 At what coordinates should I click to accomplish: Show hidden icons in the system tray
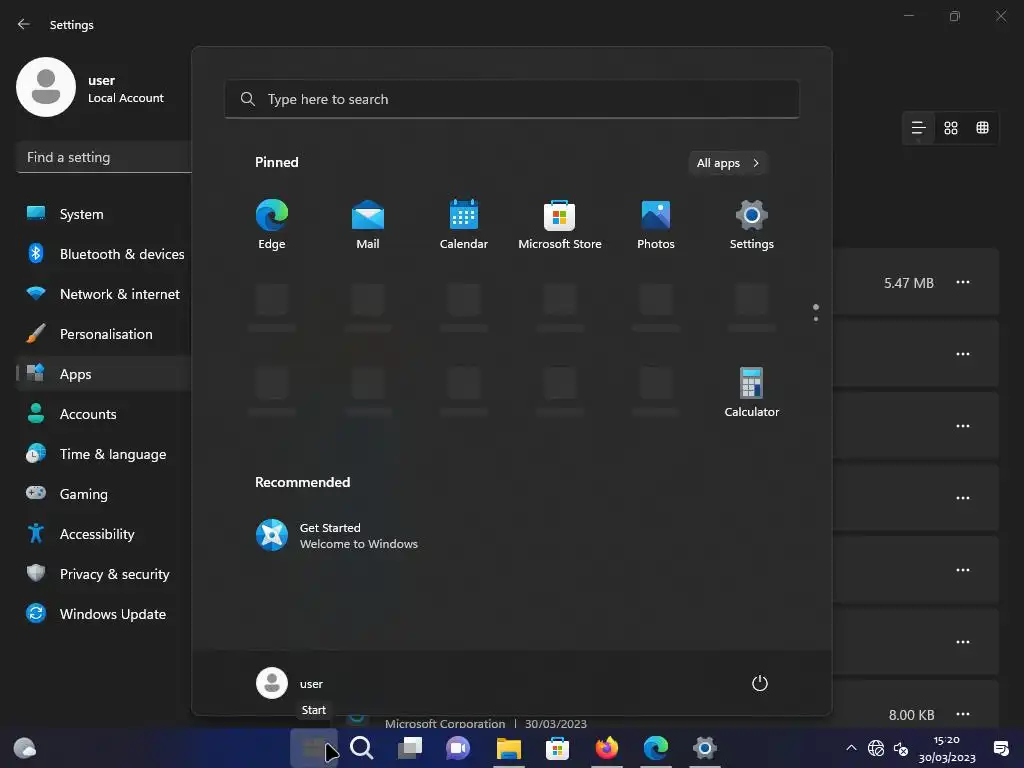(x=851, y=748)
